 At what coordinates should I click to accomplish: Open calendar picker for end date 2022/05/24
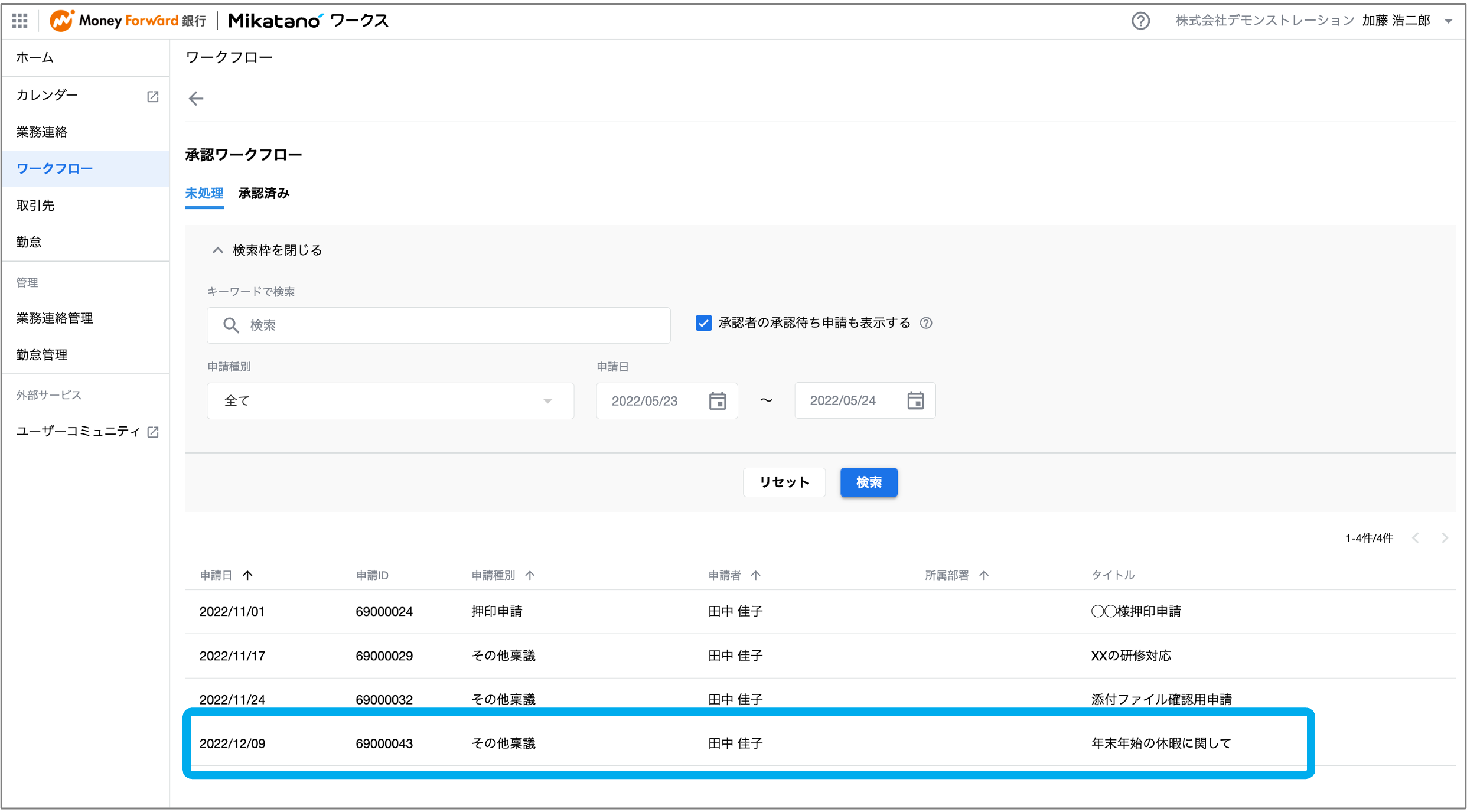[915, 400]
